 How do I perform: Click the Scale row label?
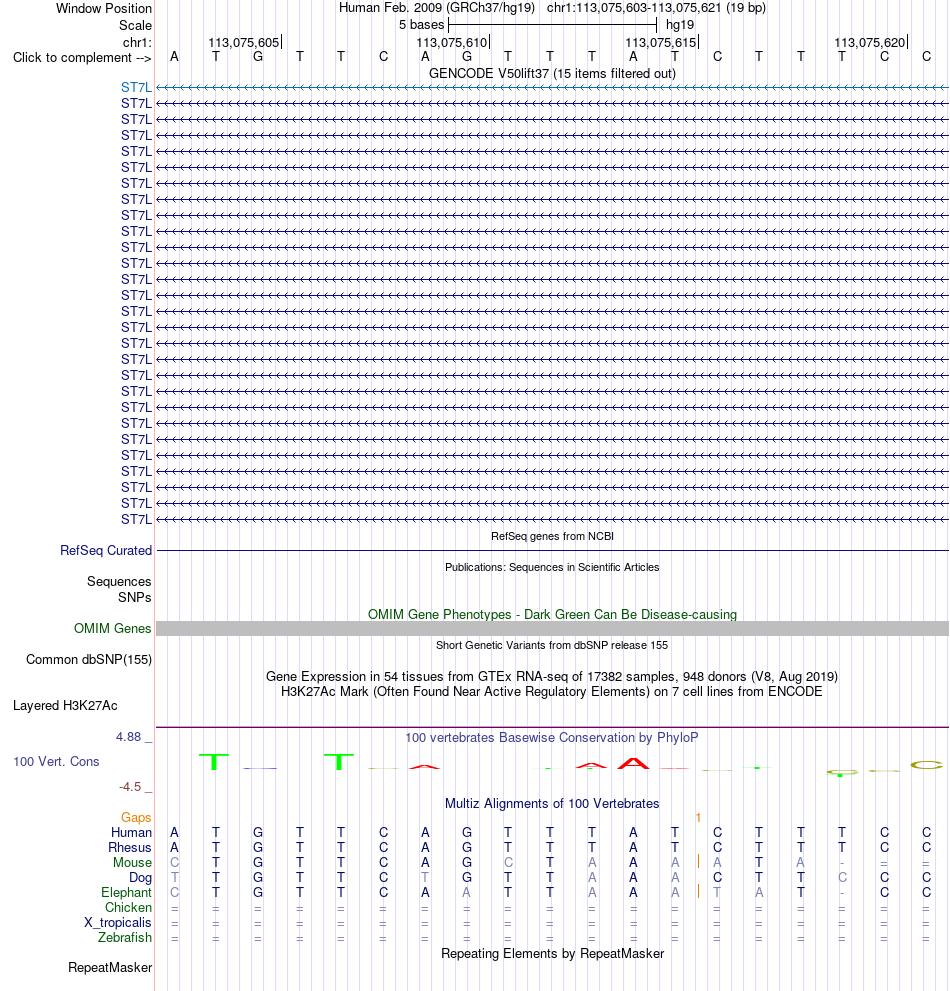(x=135, y=25)
